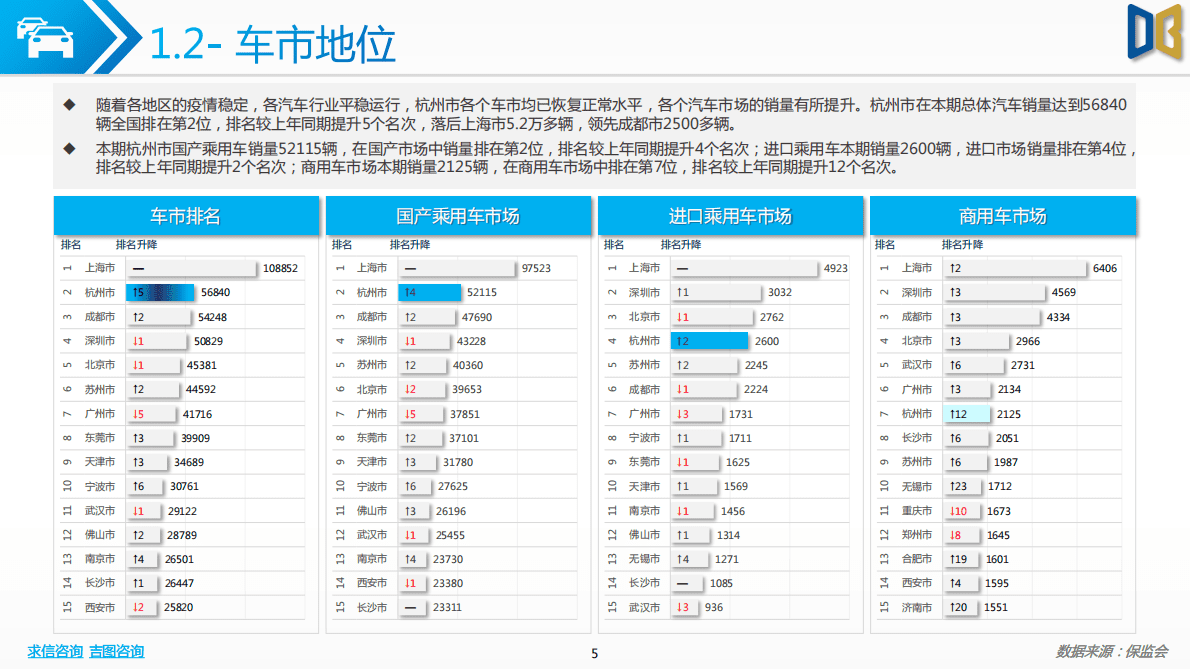Screen dimensions: 1190x669
Task: Select the ↓1 rank-change arrow for 深圳市 in 车市排名
Action: (x=138, y=340)
